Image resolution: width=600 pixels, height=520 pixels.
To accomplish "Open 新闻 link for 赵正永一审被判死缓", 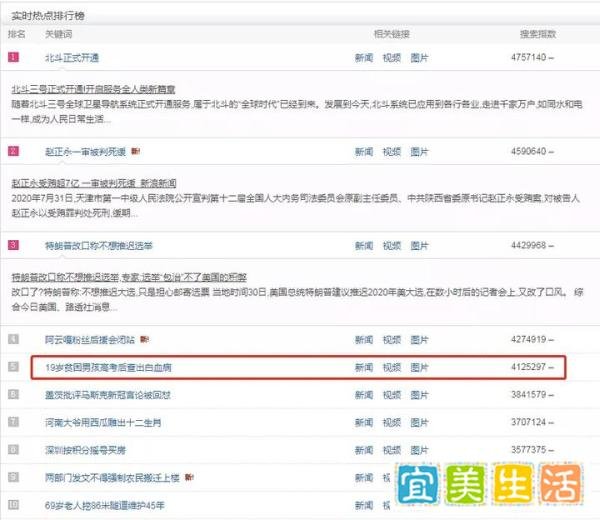I will click(x=364, y=152).
